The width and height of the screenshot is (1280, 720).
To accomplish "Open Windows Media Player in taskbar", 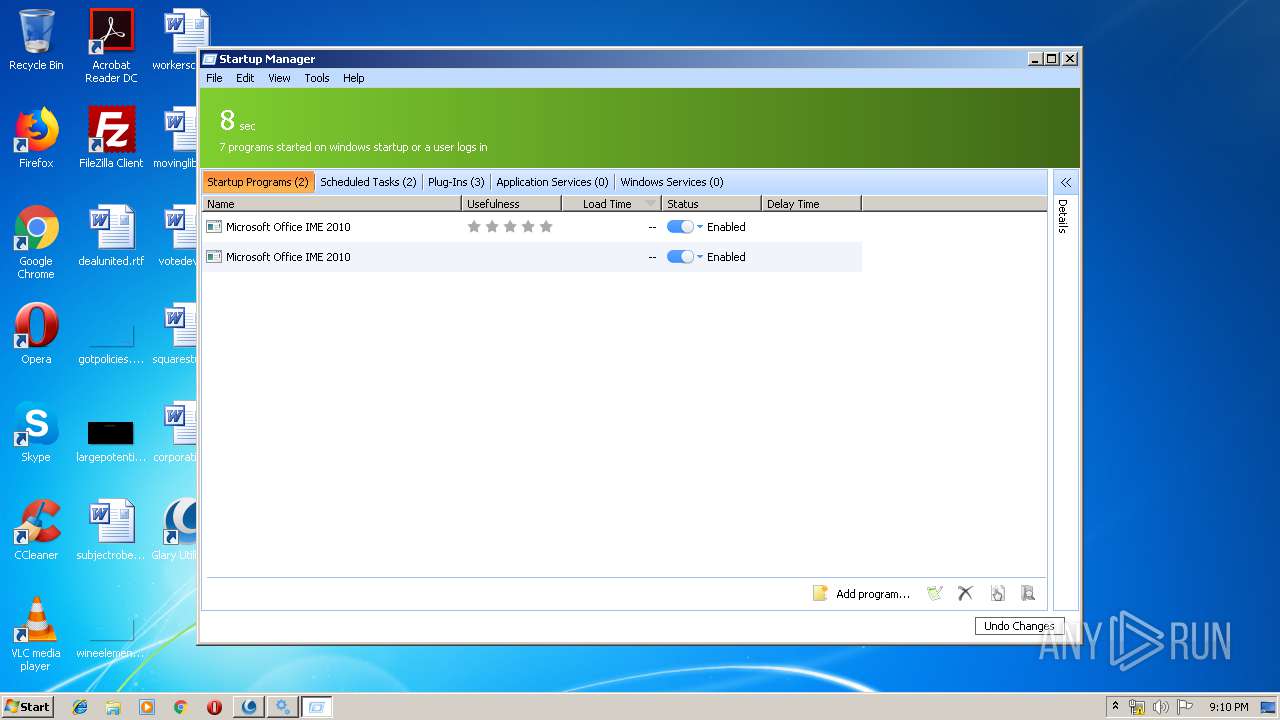I will (x=147, y=707).
